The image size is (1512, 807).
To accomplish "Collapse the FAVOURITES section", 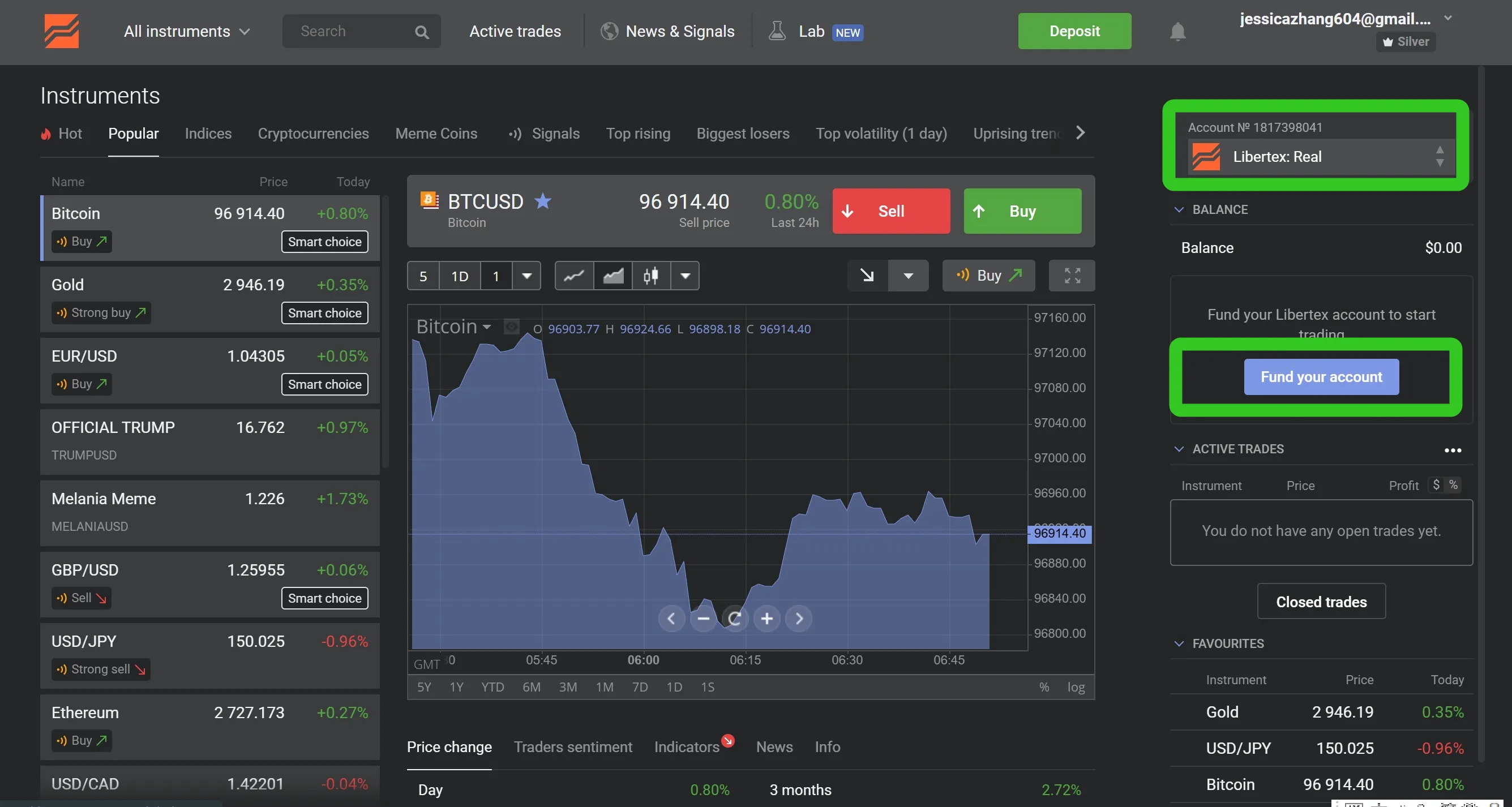I will [1179, 643].
